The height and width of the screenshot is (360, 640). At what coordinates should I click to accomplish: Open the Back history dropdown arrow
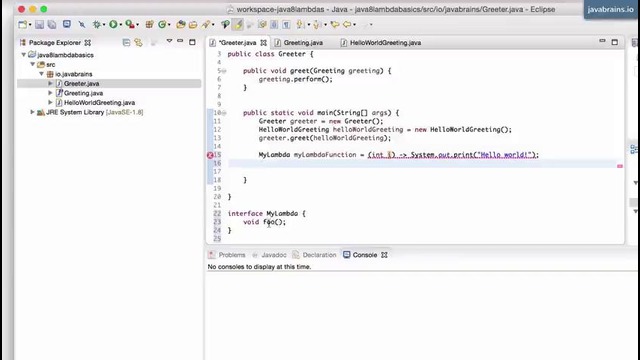pos(354,25)
